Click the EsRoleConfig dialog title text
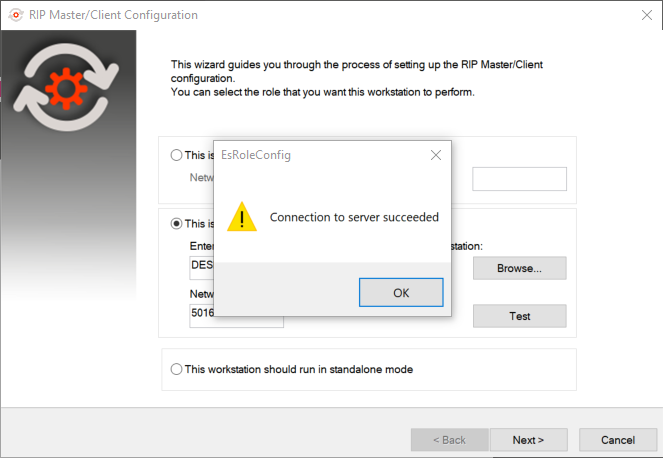 click(256, 155)
